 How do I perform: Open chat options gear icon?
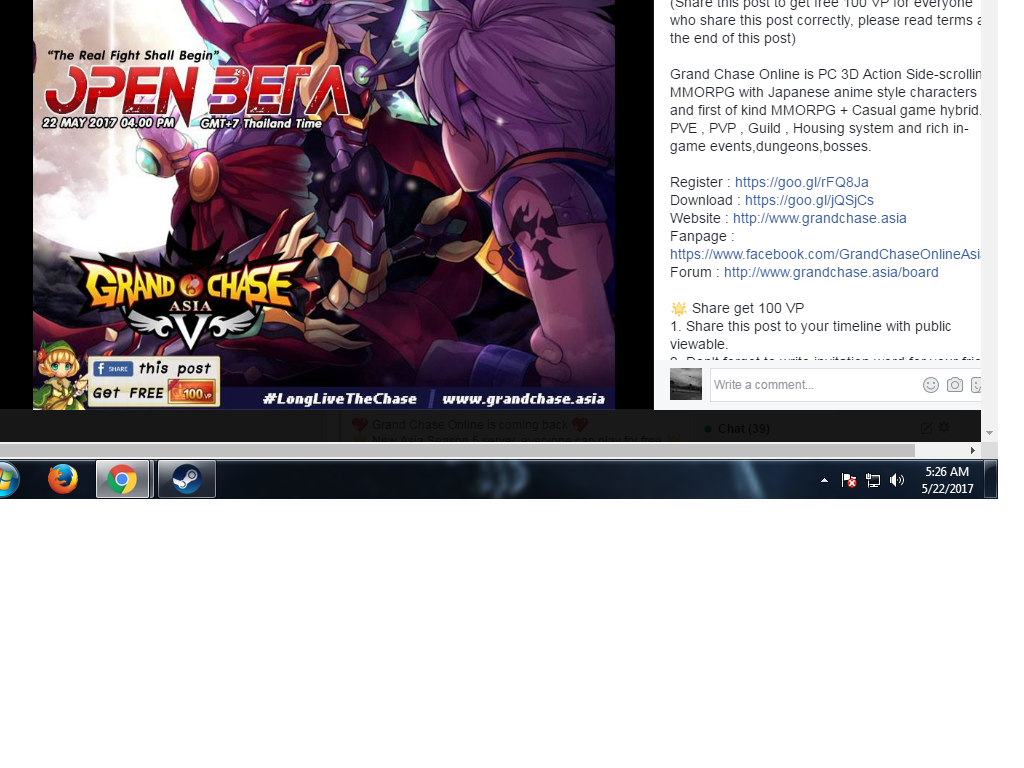944,428
